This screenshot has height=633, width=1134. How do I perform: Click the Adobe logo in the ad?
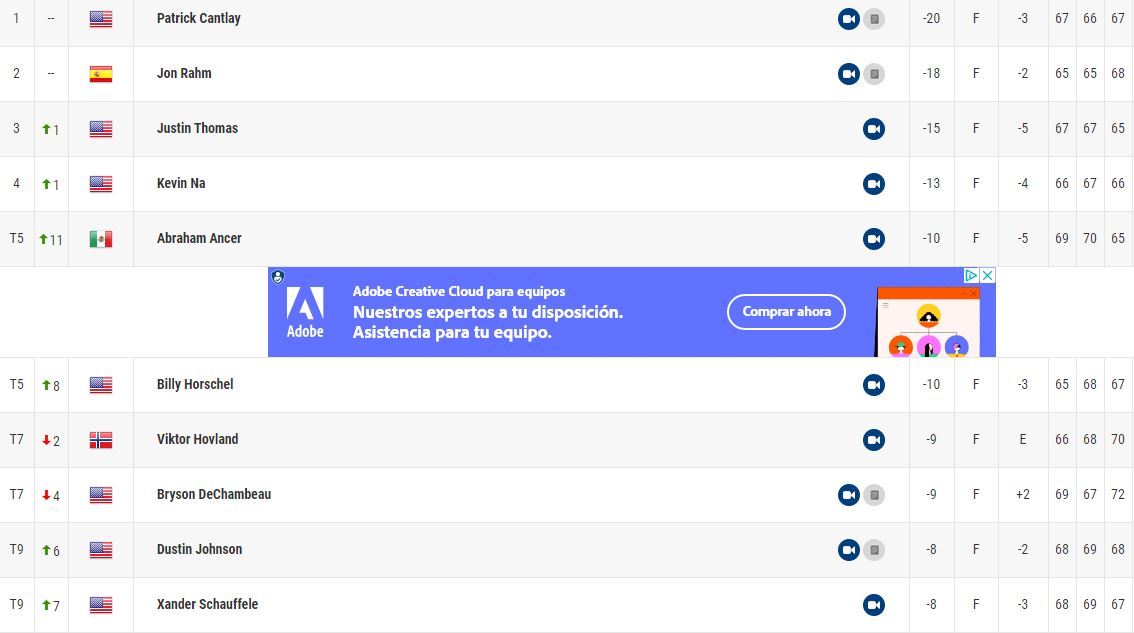point(305,311)
